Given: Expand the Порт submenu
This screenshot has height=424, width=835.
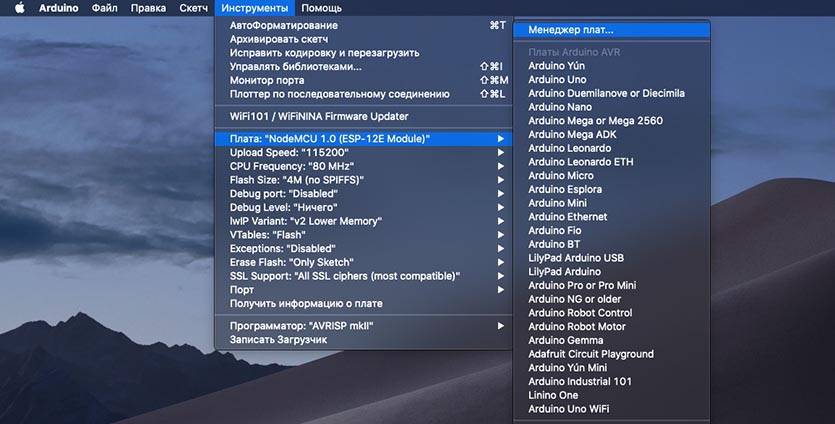Looking at the screenshot, I should pos(242,290).
